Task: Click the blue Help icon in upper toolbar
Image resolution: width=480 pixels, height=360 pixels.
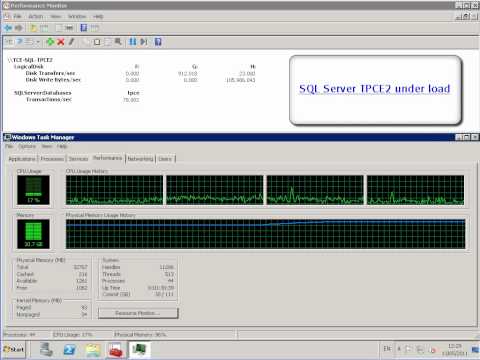Action: [x=84, y=28]
